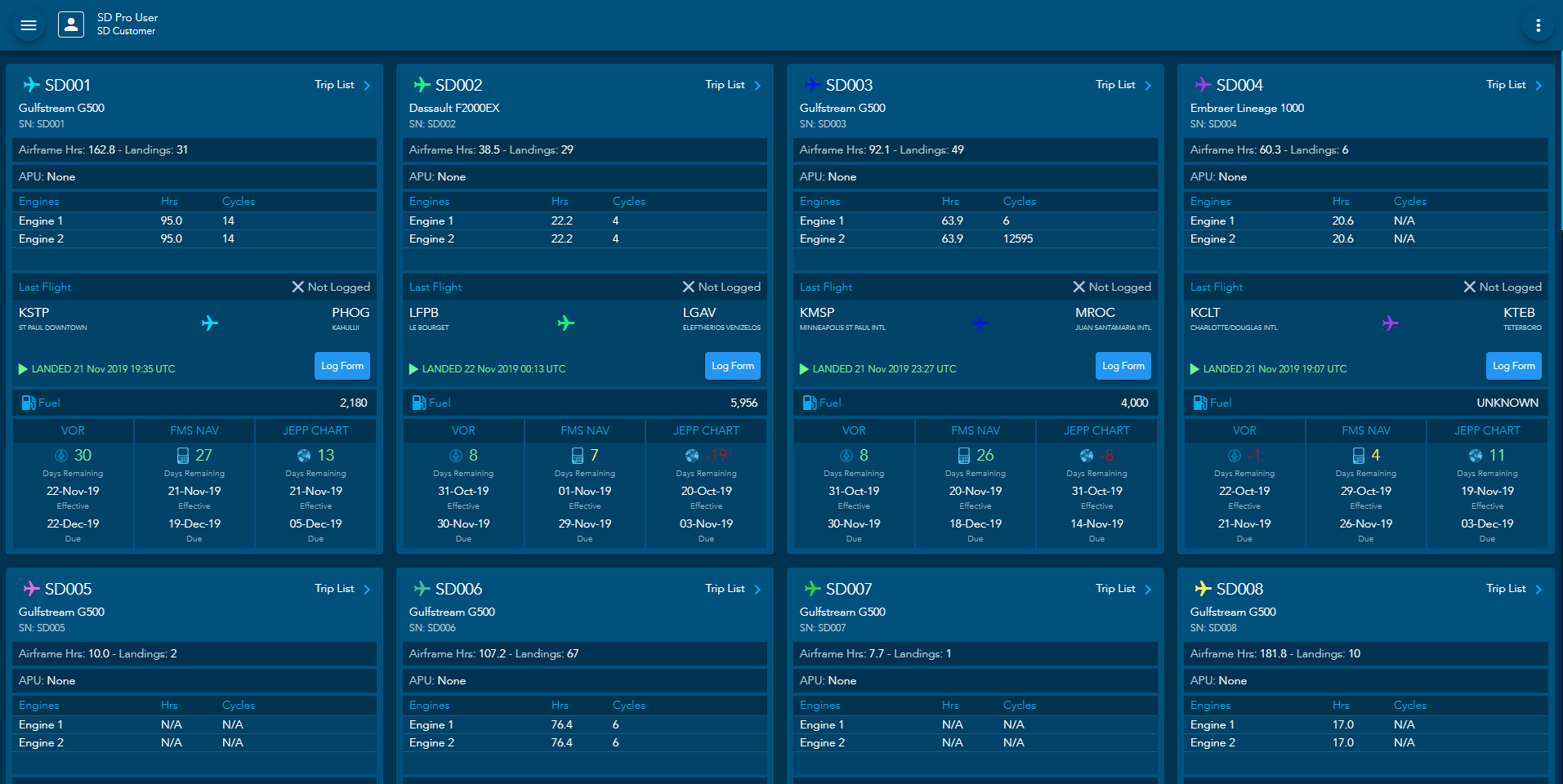Expand SD006 Trip List chevron
Image resolution: width=1563 pixels, height=784 pixels.
click(x=757, y=589)
